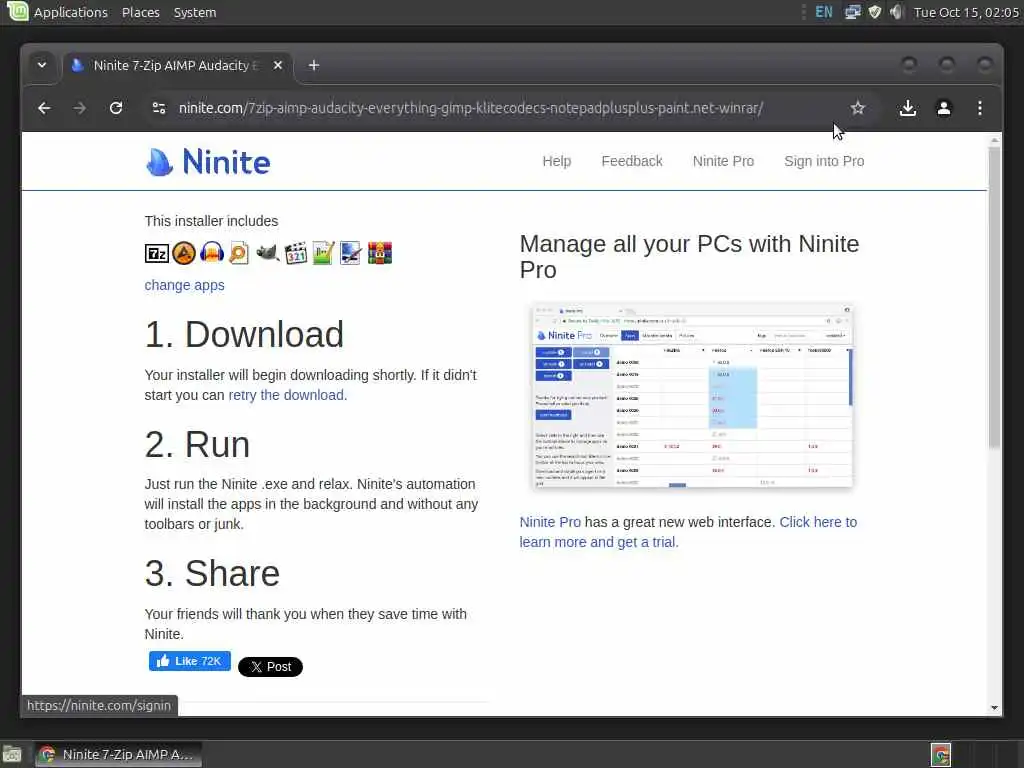Click the K-Lite Codecs icon
1024x768 pixels.
(x=296, y=253)
